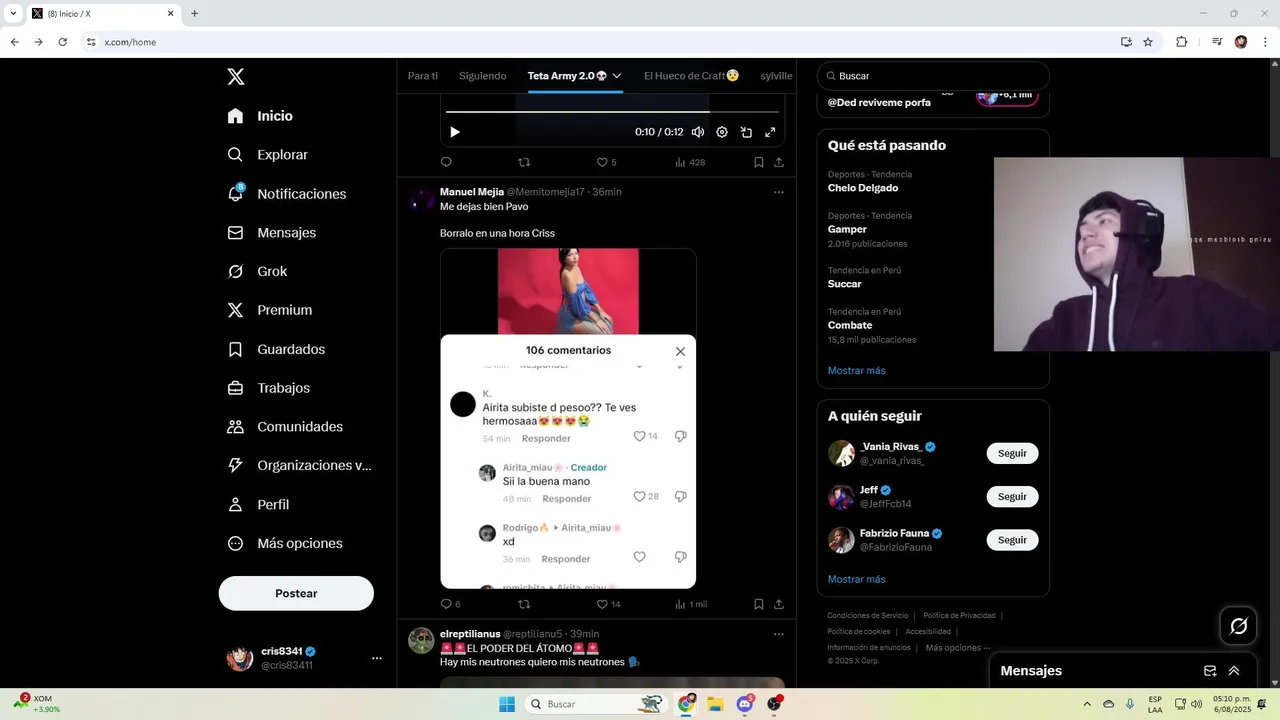Bookmark Manuel Mejia post
The width and height of the screenshot is (1280, 720).
759,604
